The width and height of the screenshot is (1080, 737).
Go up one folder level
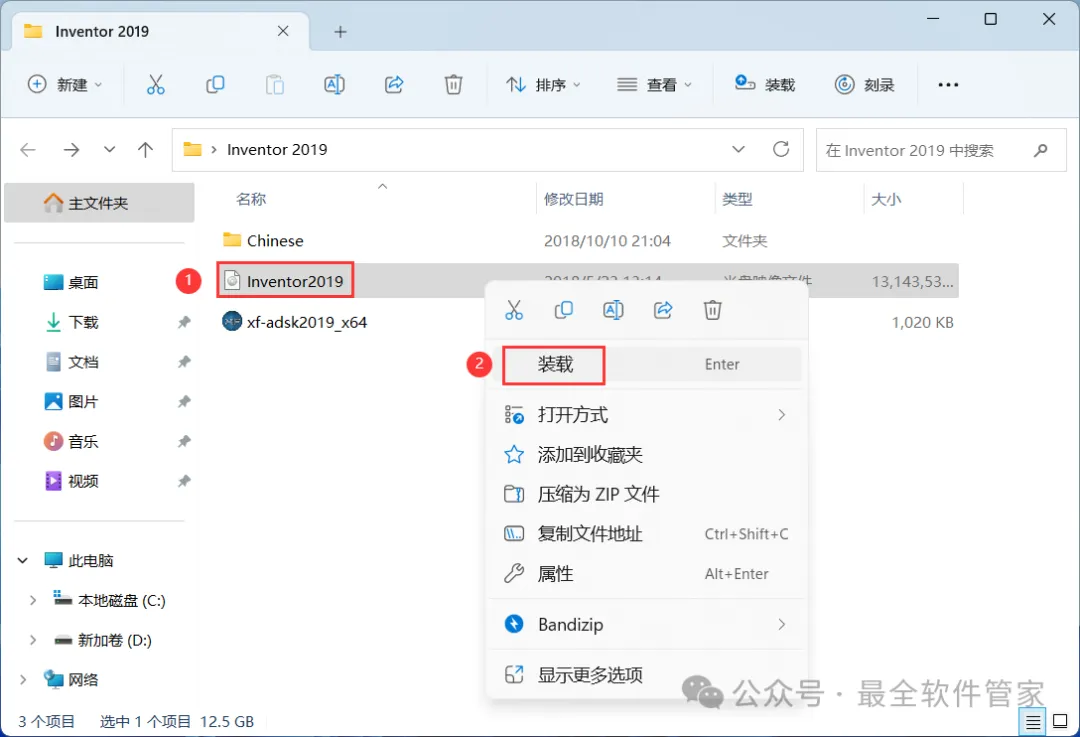tap(145, 149)
